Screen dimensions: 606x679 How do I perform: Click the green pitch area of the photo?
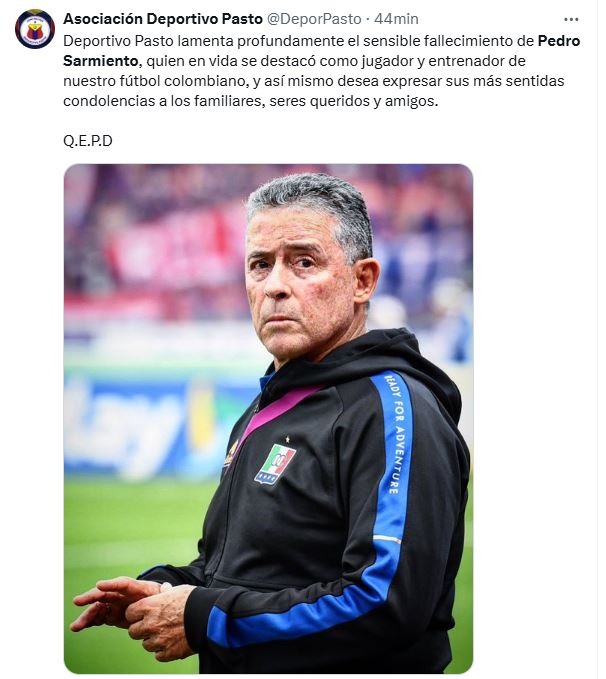pos(130,528)
